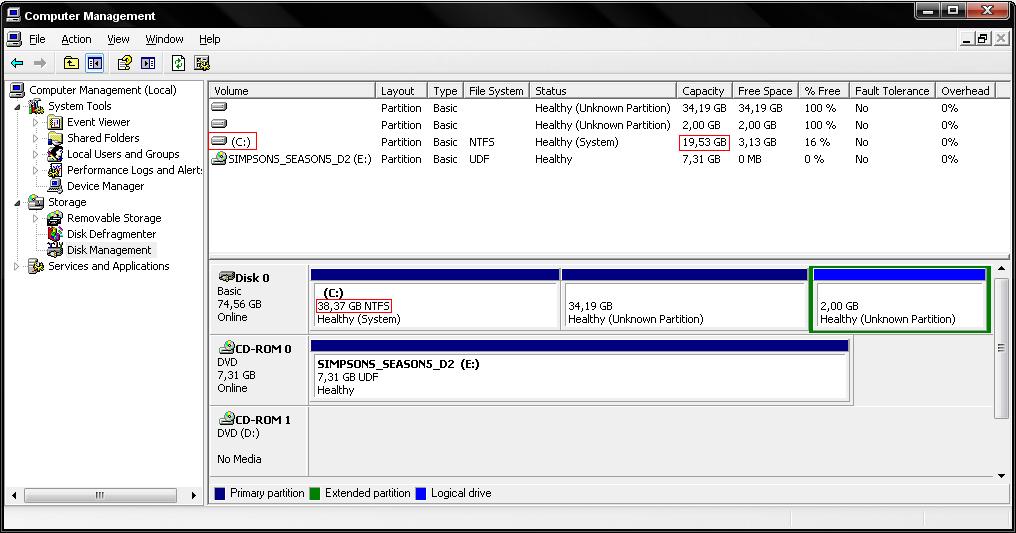Screen dimensions: 1016x533
Task: Click the Forward arrow toolbar button
Action: [x=40, y=63]
